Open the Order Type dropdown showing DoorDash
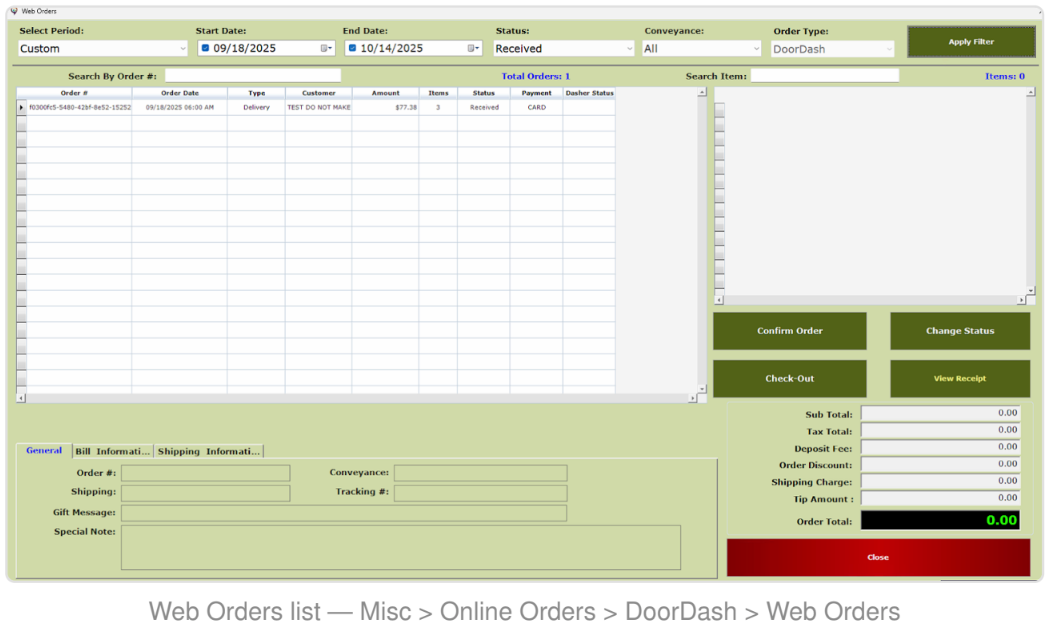Screen dimensions: 1050x629 [x=832, y=49]
